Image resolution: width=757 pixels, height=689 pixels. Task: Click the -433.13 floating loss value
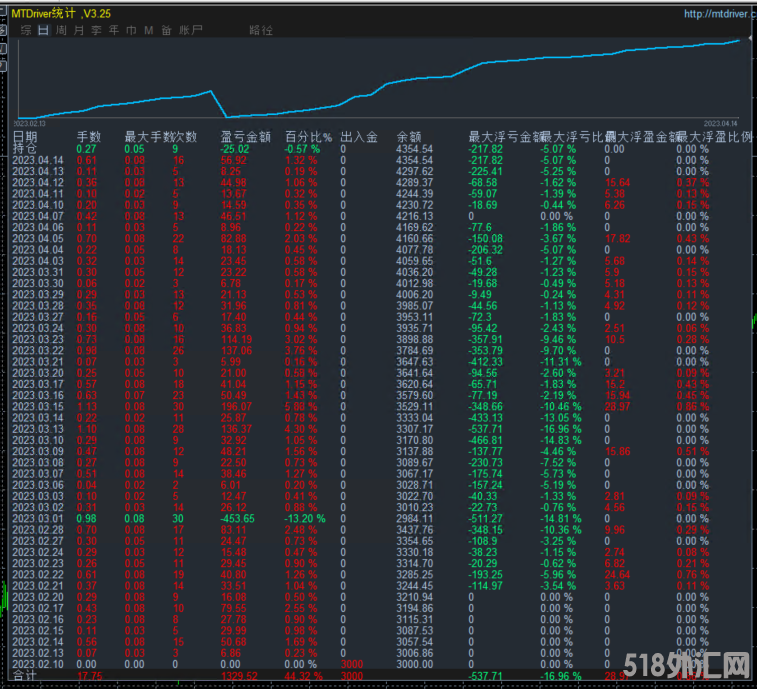pyautogui.click(x=485, y=418)
